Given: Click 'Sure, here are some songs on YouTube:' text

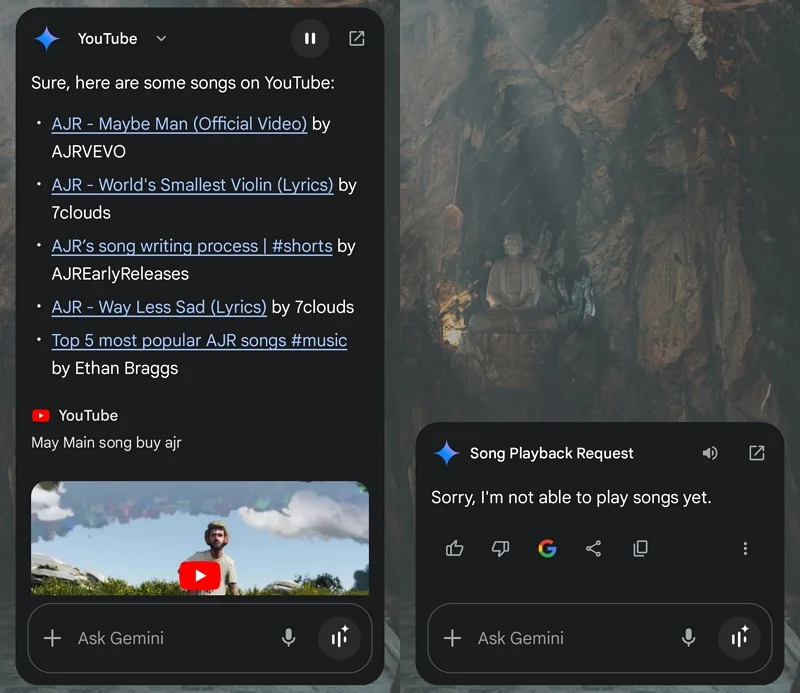Looking at the screenshot, I should [x=183, y=83].
